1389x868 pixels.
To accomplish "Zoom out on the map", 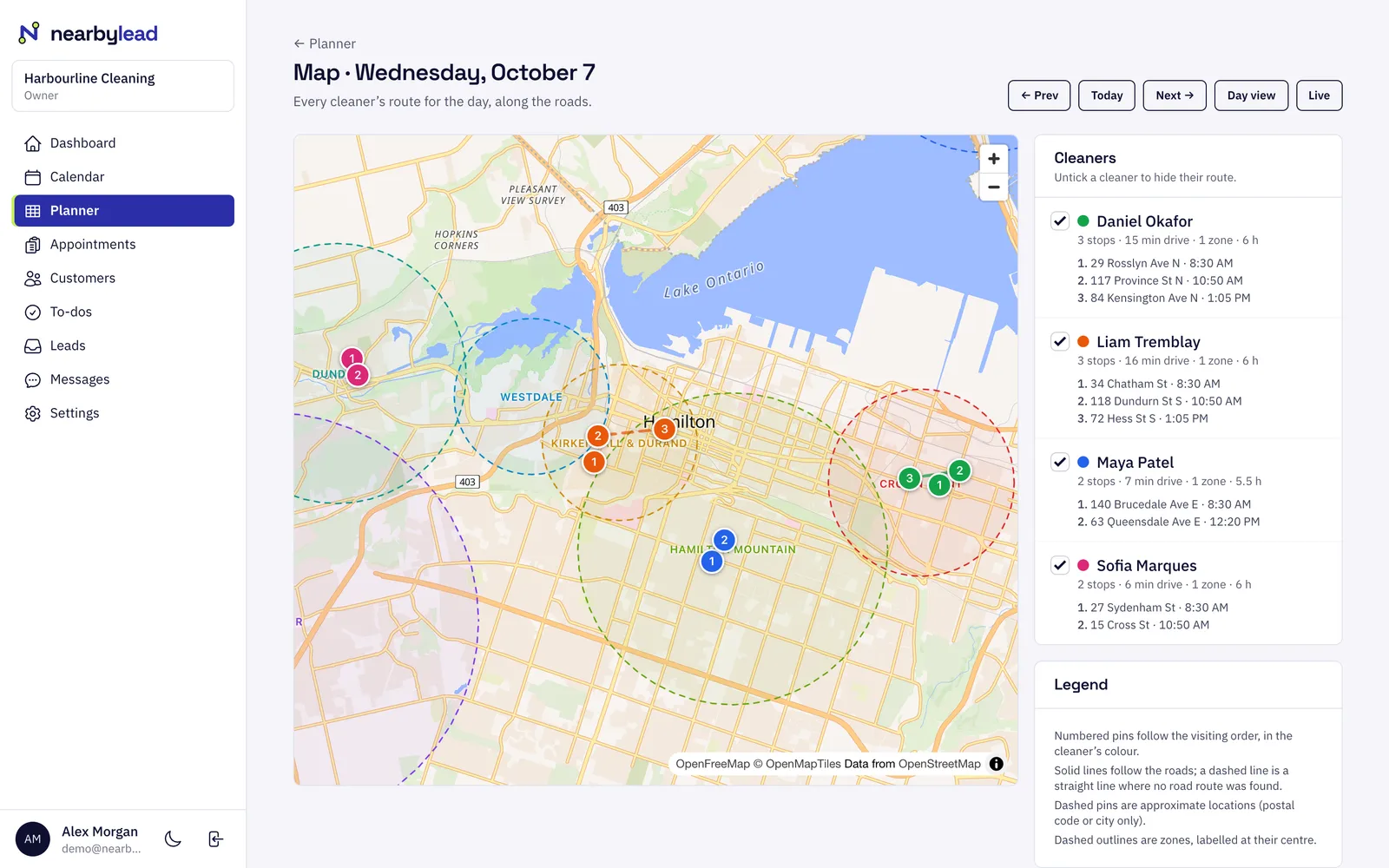I will point(994,187).
